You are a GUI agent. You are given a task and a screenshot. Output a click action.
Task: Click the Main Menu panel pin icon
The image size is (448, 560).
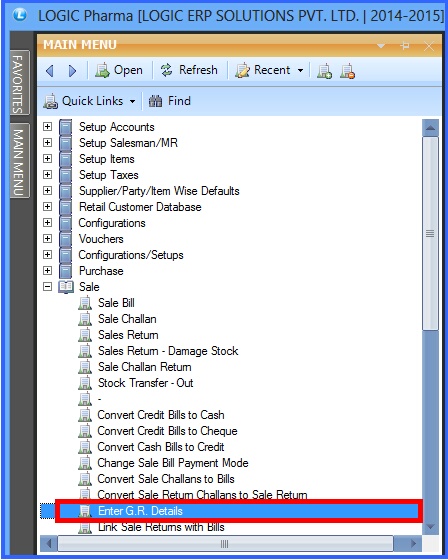(x=405, y=45)
